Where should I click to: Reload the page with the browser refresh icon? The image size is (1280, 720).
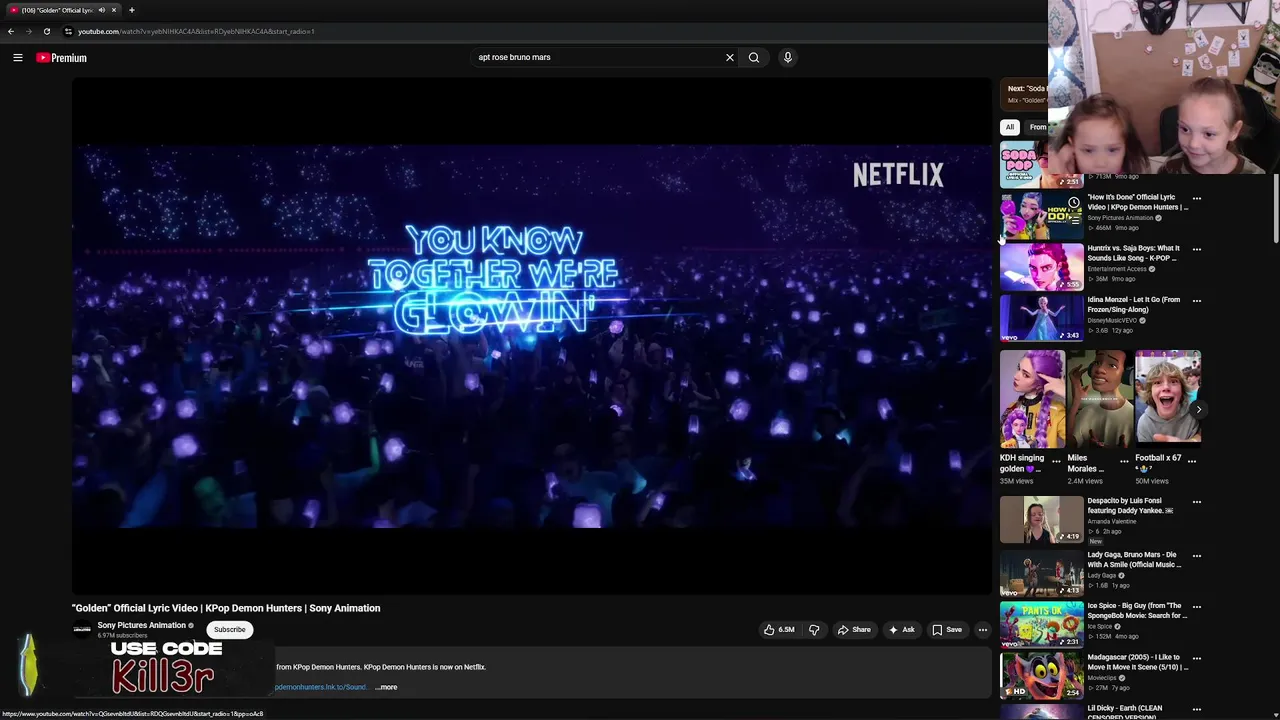[46, 31]
